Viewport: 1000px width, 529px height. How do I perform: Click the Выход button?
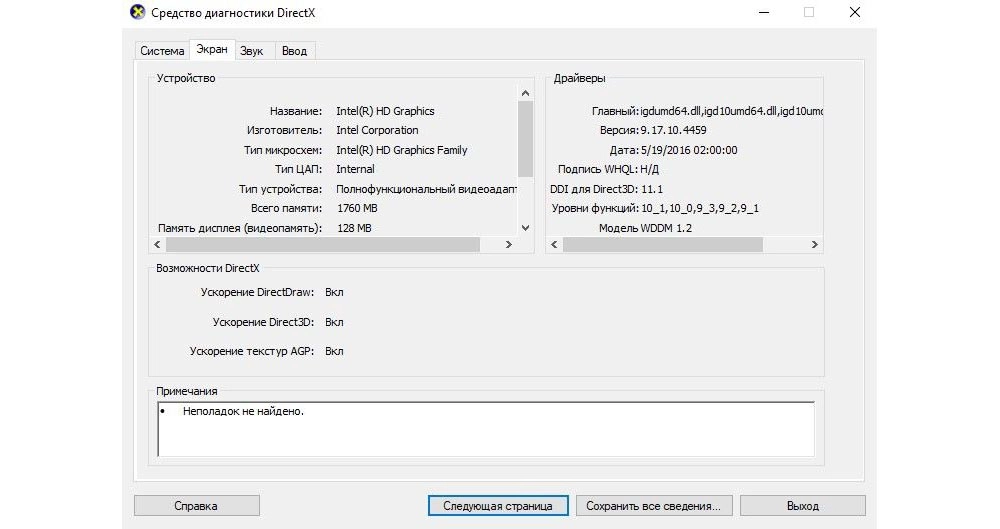[802, 505]
